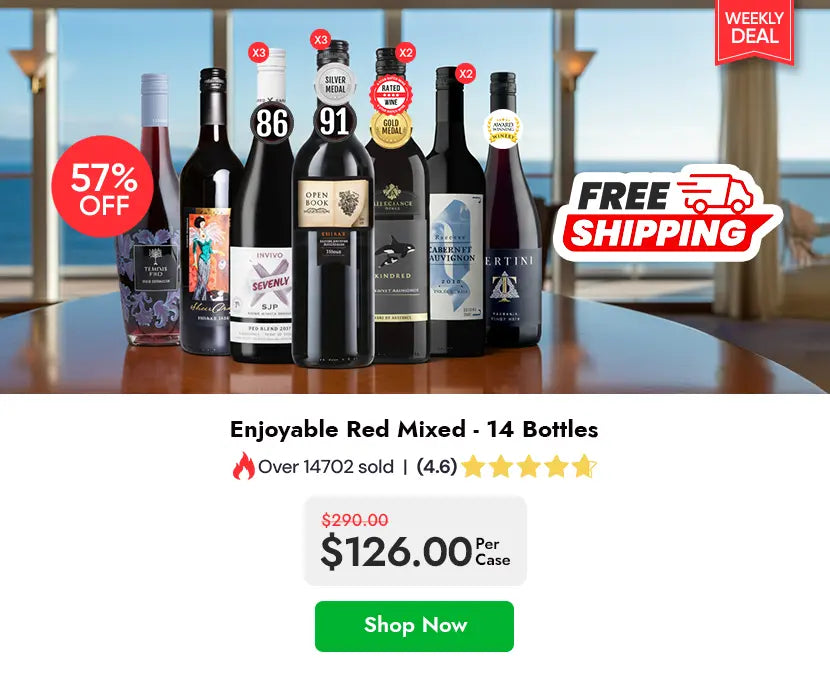830x680 pixels.
Task: Click the Rated Wine red seal
Action: click(391, 95)
